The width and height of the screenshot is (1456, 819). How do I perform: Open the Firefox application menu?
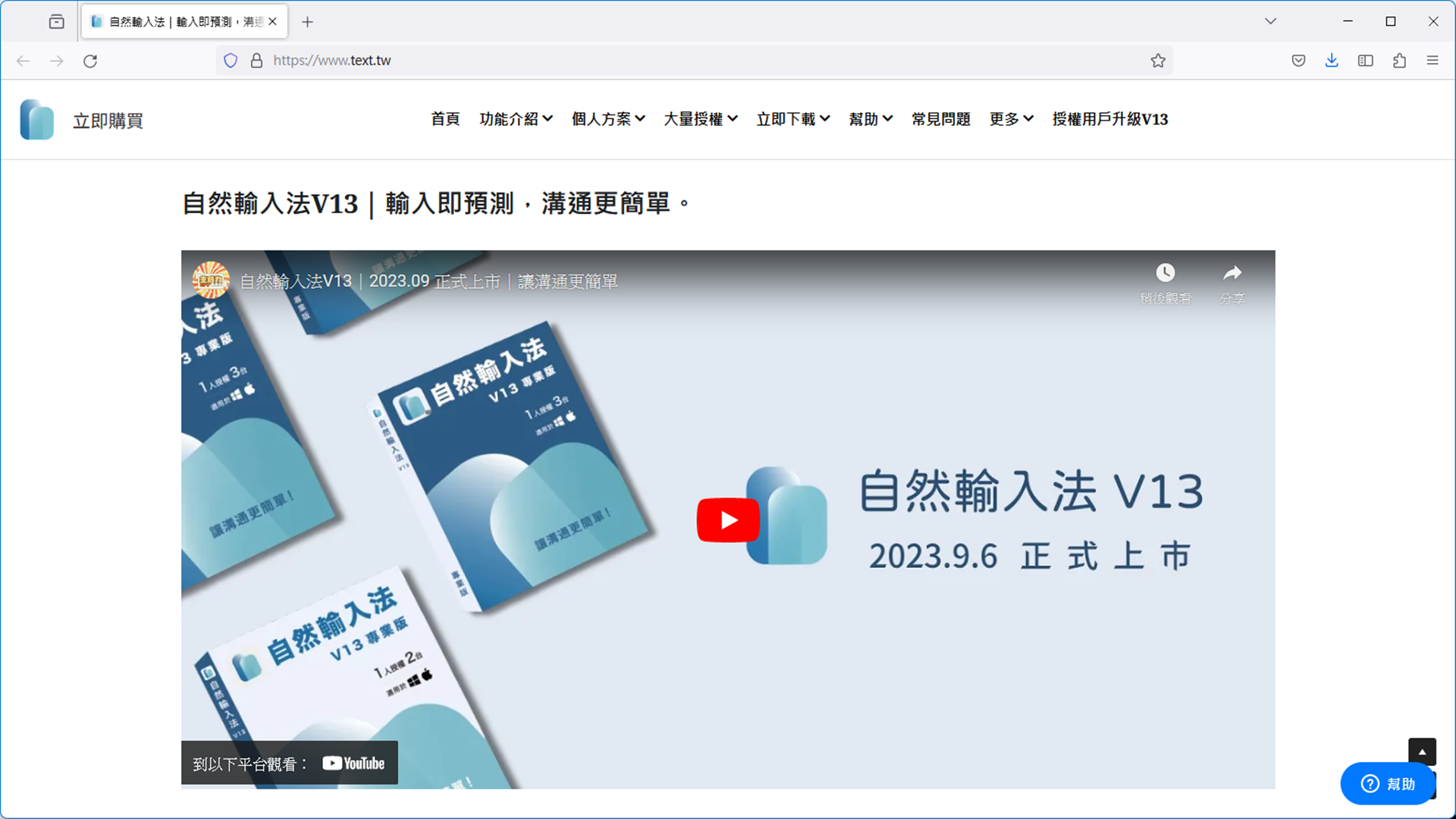pos(1432,61)
